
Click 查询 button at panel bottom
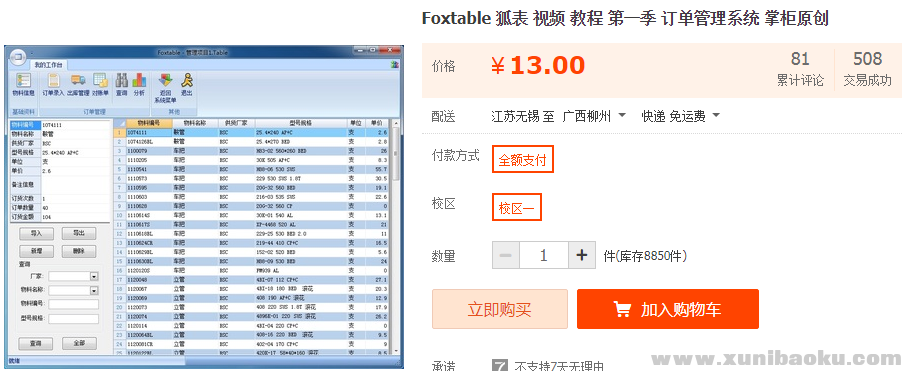pyautogui.click(x=37, y=343)
